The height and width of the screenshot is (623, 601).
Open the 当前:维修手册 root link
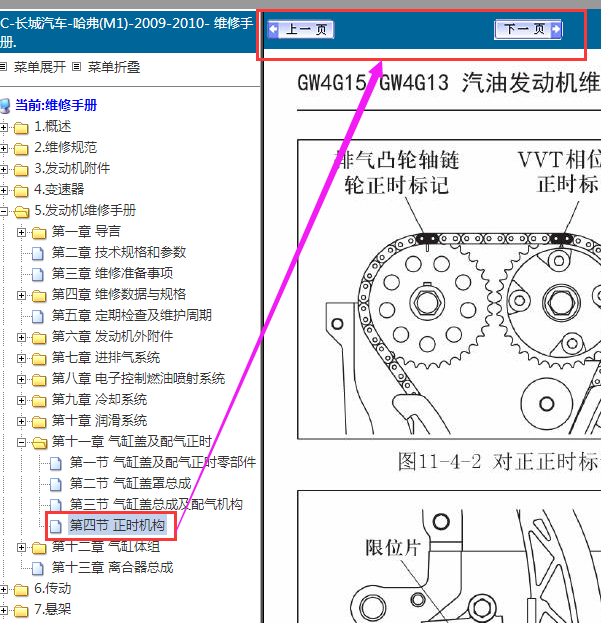pyautogui.click(x=56, y=105)
